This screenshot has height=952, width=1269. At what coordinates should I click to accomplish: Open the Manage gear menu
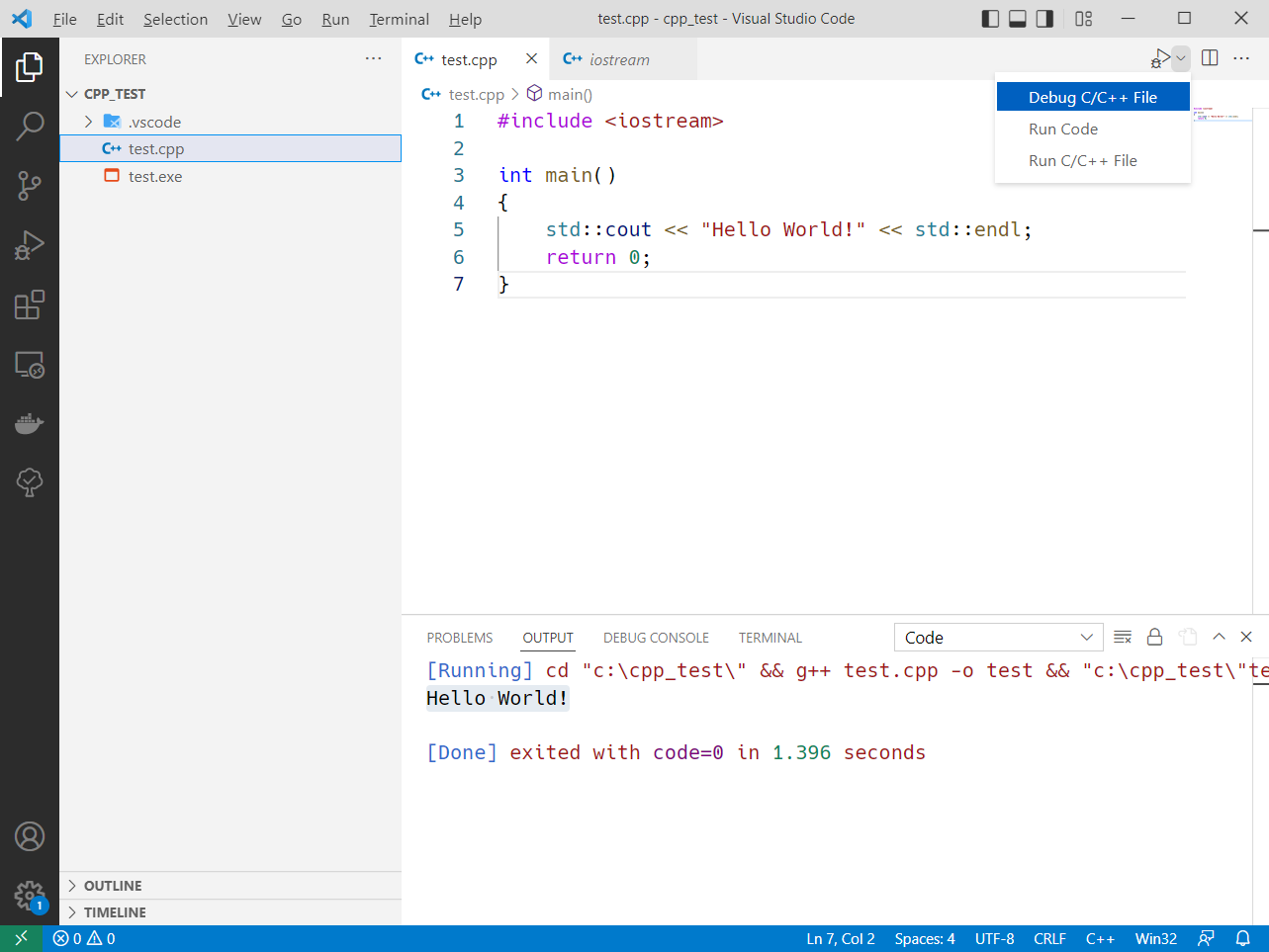[x=30, y=896]
